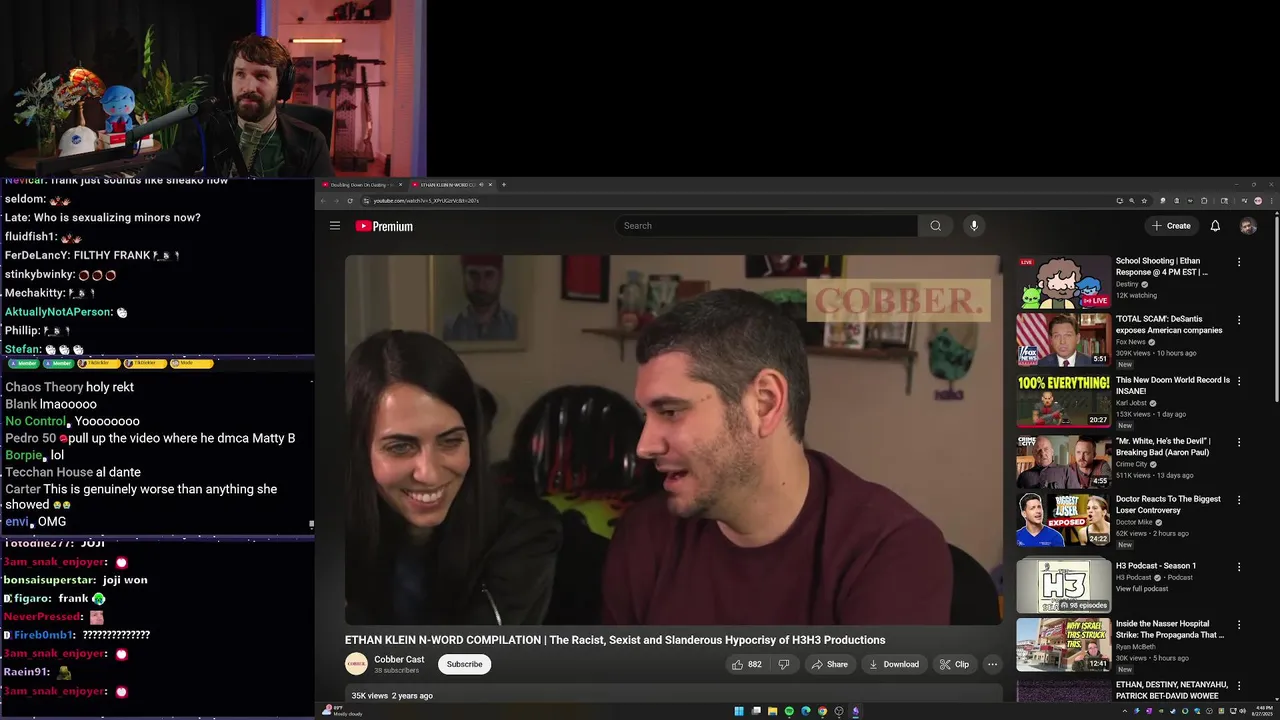Switch to ETHAN KLEIN N-WORD browser tab
The width and height of the screenshot is (1280, 720).
coord(446,185)
